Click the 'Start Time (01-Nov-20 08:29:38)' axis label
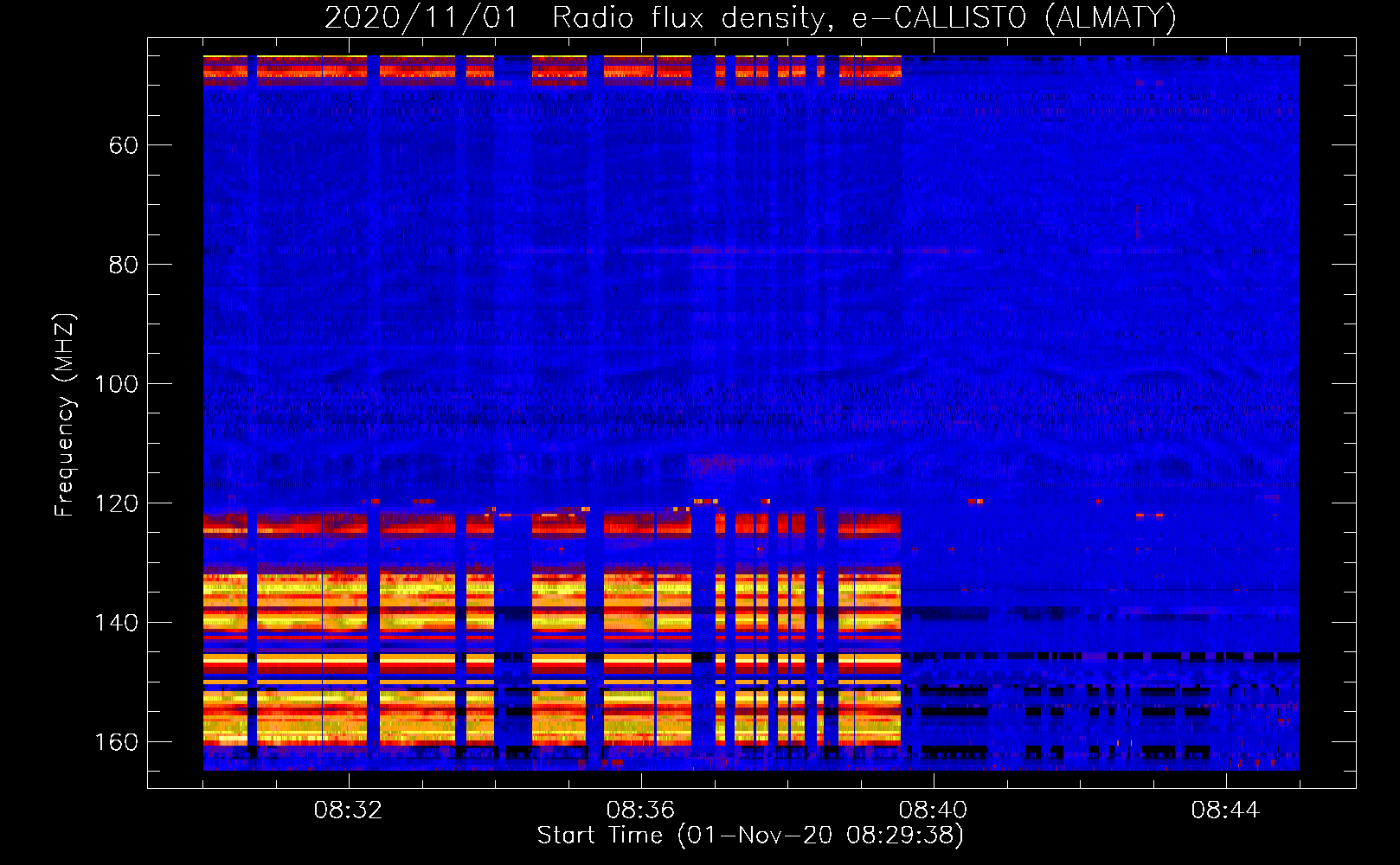The height and width of the screenshot is (865, 1400). pos(750,836)
